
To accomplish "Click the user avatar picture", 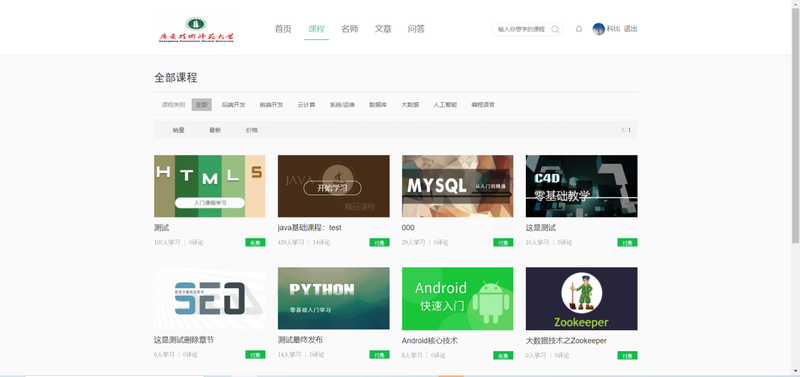I will [598, 29].
